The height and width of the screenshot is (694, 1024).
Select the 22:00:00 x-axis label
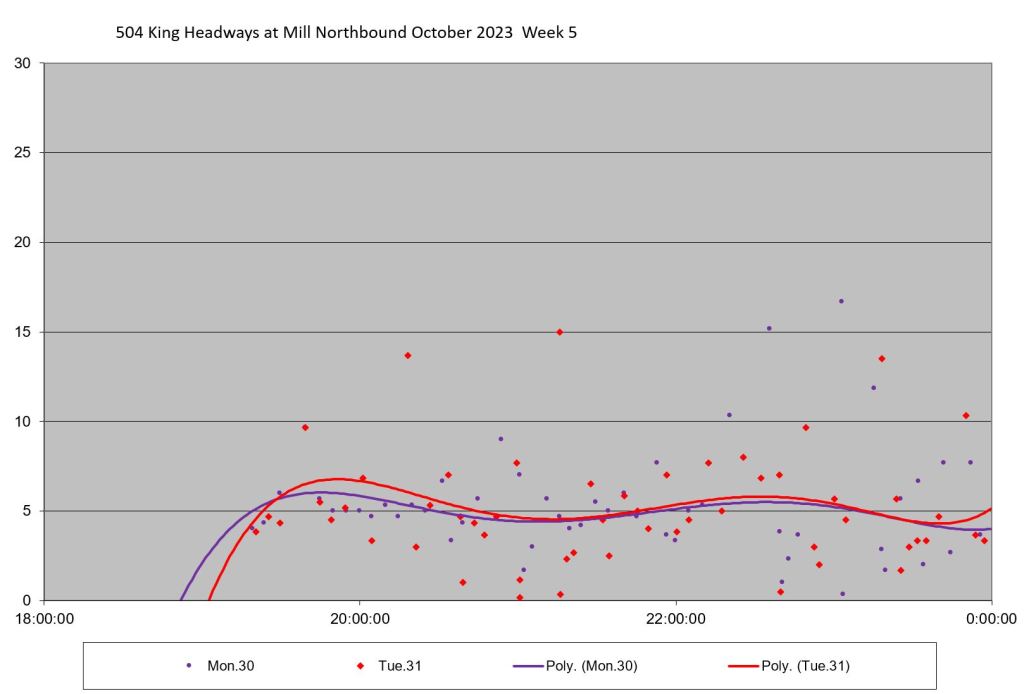[x=676, y=617]
